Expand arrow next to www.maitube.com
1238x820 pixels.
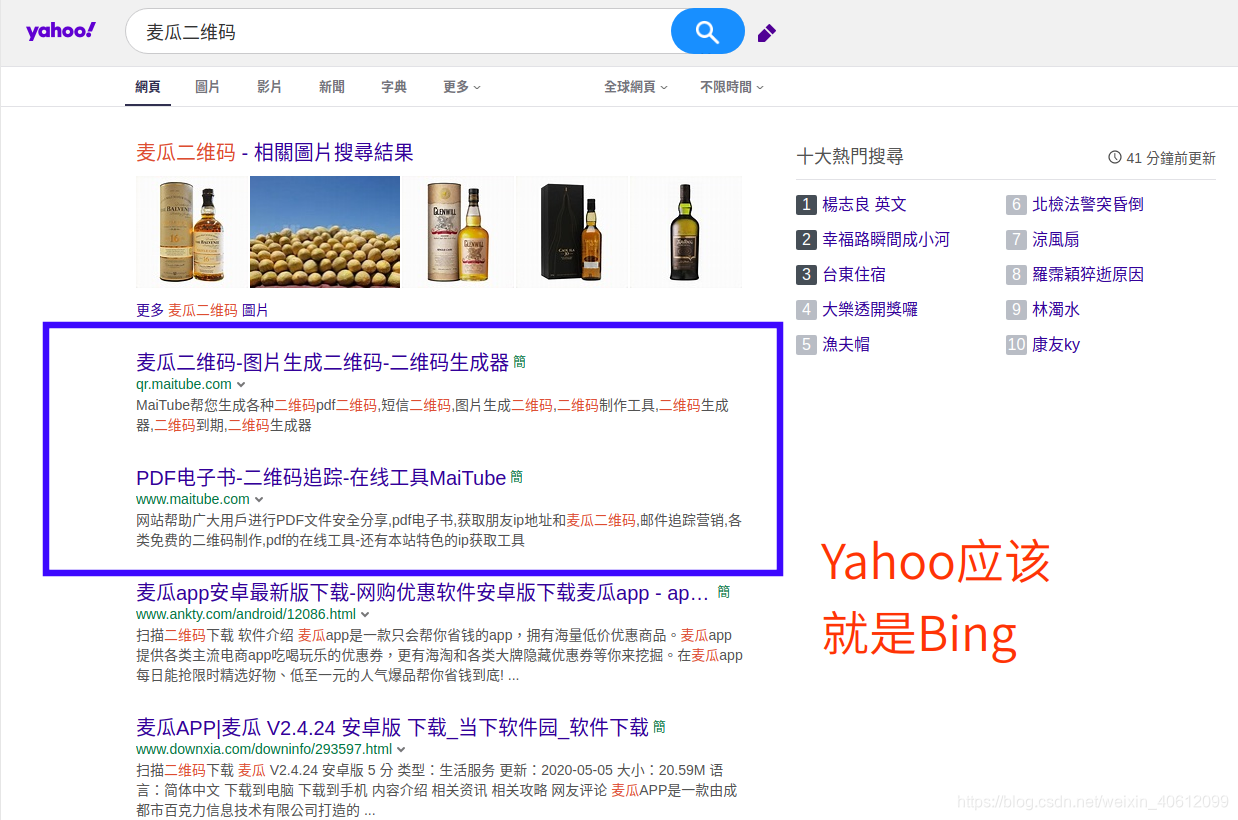point(259,500)
